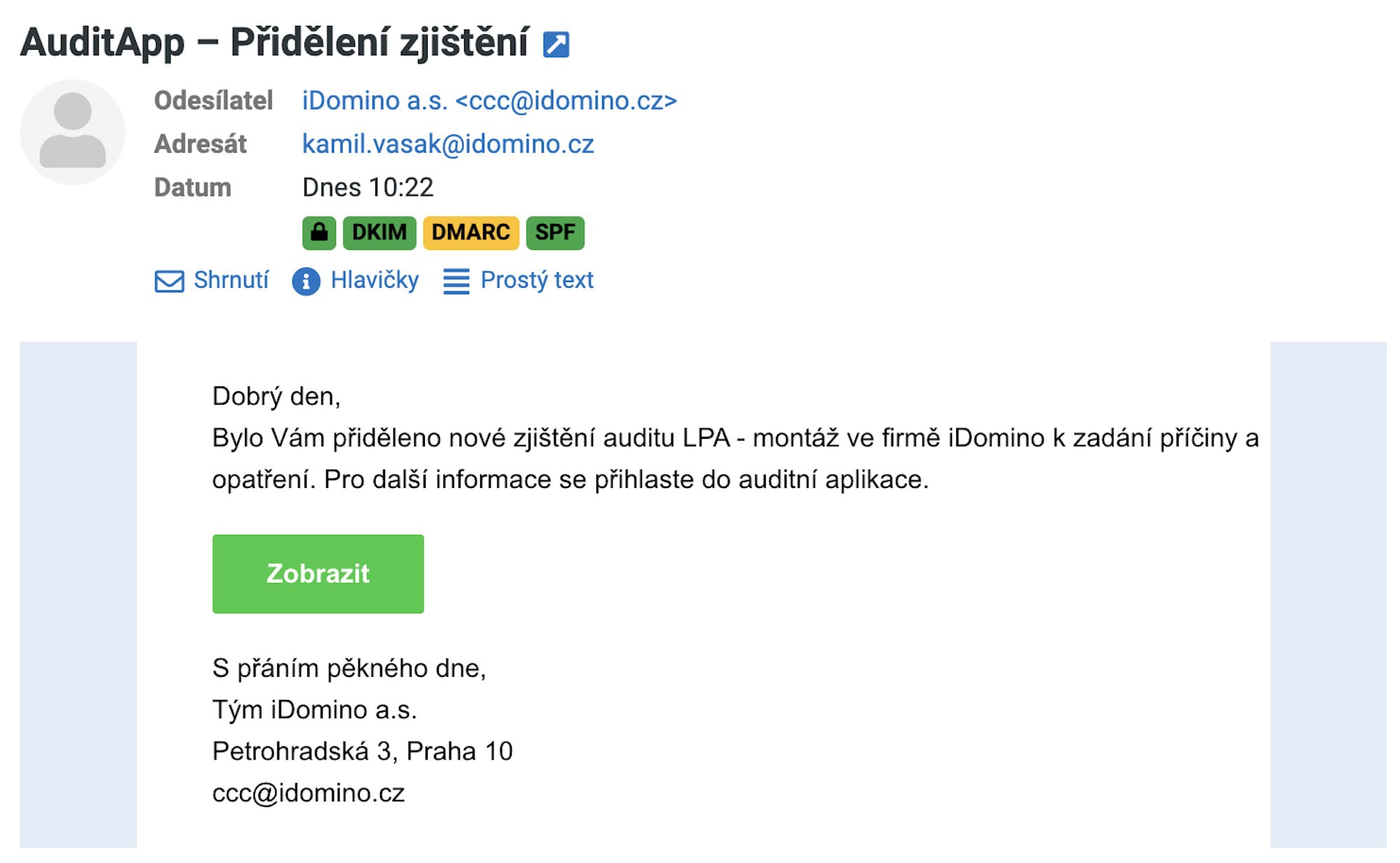Click the sender's avatar picture

pos(73,132)
